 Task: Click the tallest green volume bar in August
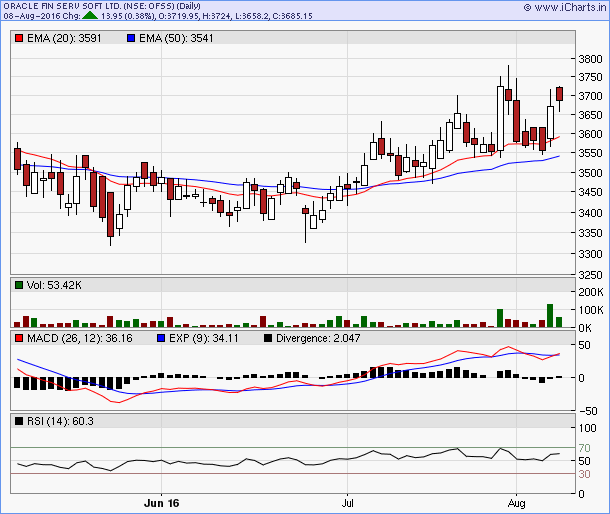pyautogui.click(x=550, y=316)
